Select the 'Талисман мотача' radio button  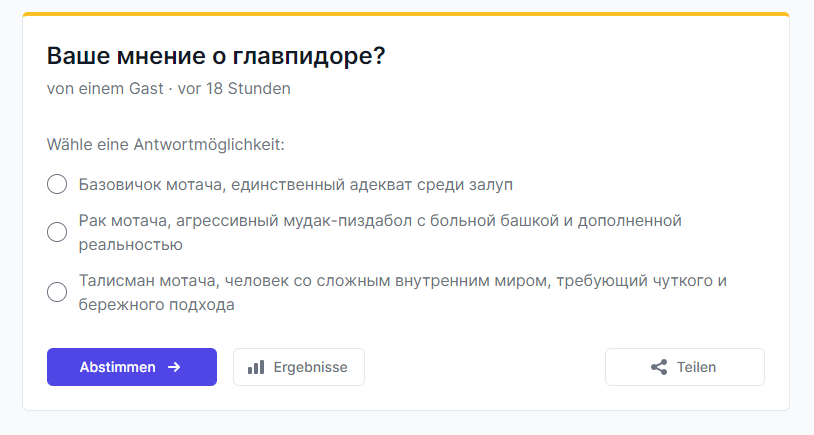tap(57, 292)
